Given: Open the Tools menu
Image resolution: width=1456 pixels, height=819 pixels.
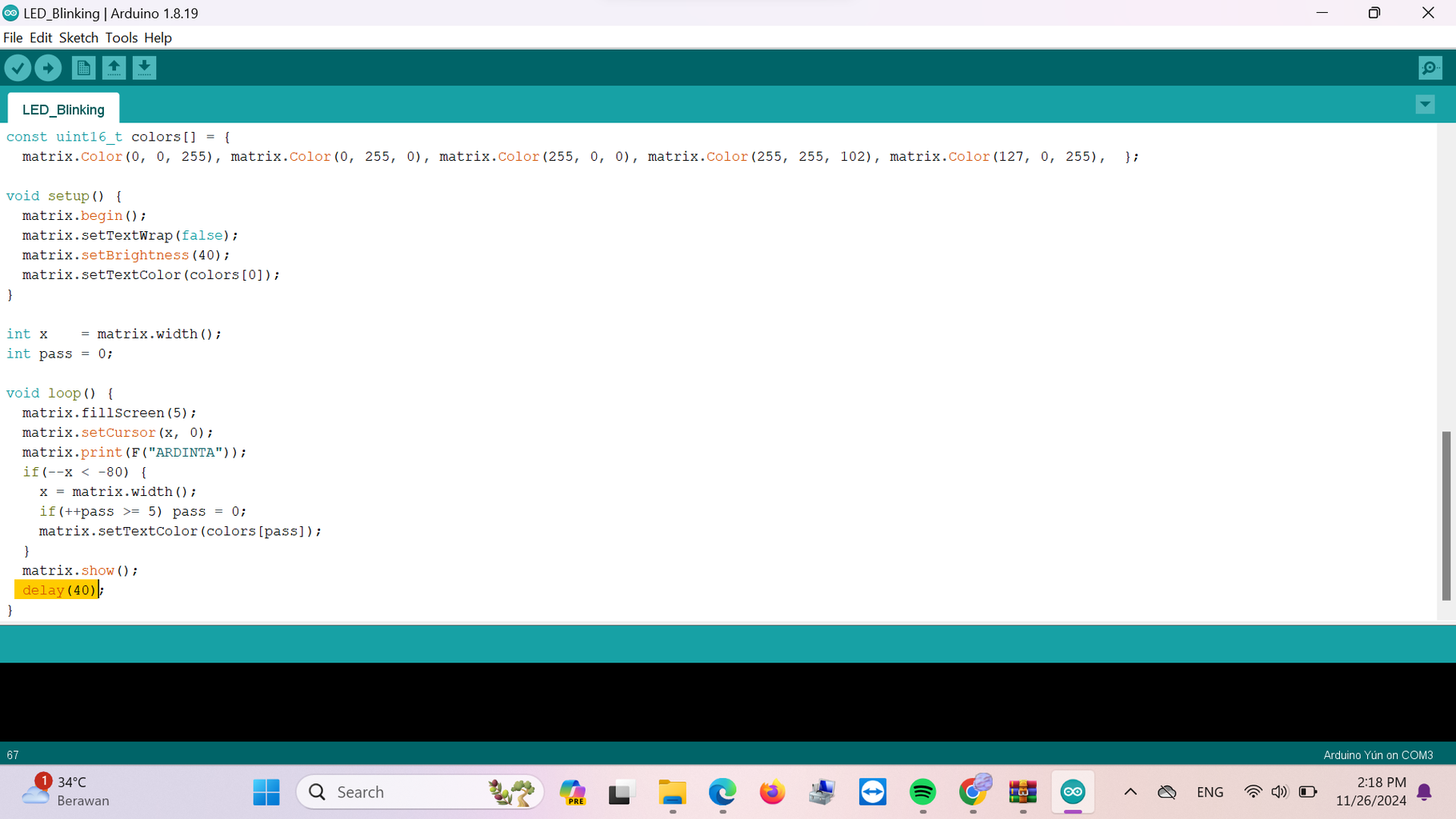Looking at the screenshot, I should point(121,38).
